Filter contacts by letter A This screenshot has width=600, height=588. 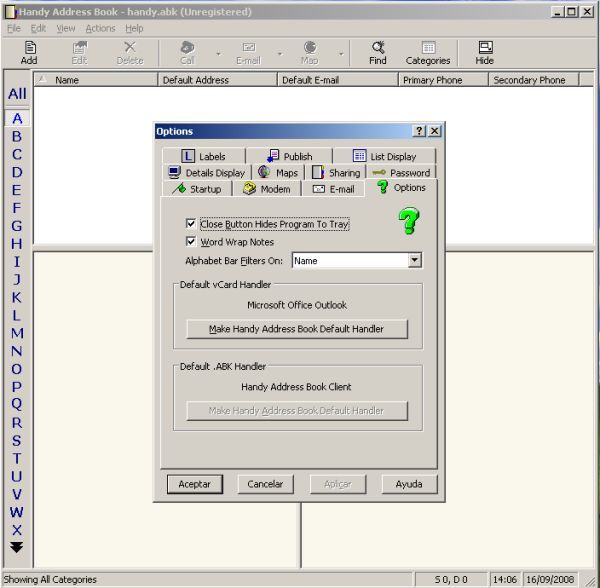(x=17, y=119)
